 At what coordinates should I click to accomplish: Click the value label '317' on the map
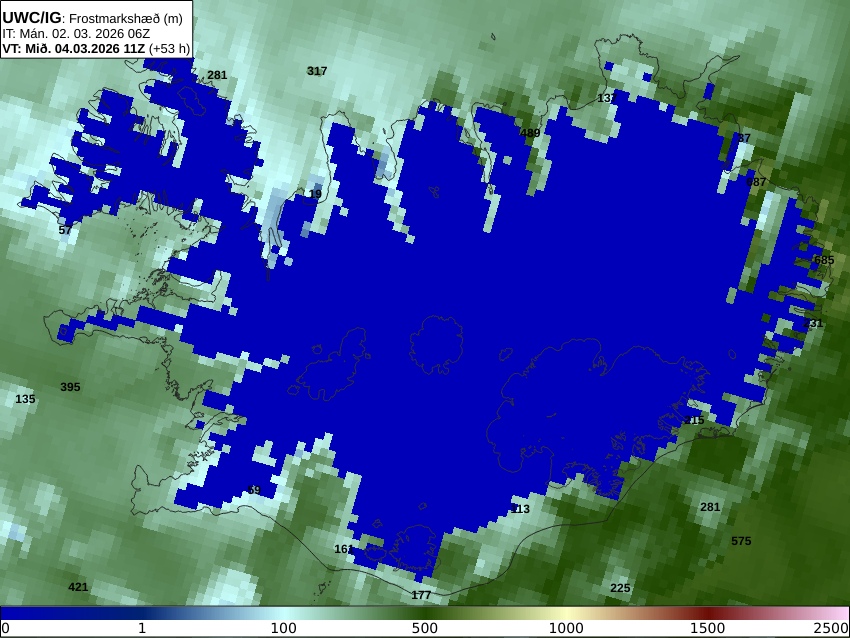(317, 71)
